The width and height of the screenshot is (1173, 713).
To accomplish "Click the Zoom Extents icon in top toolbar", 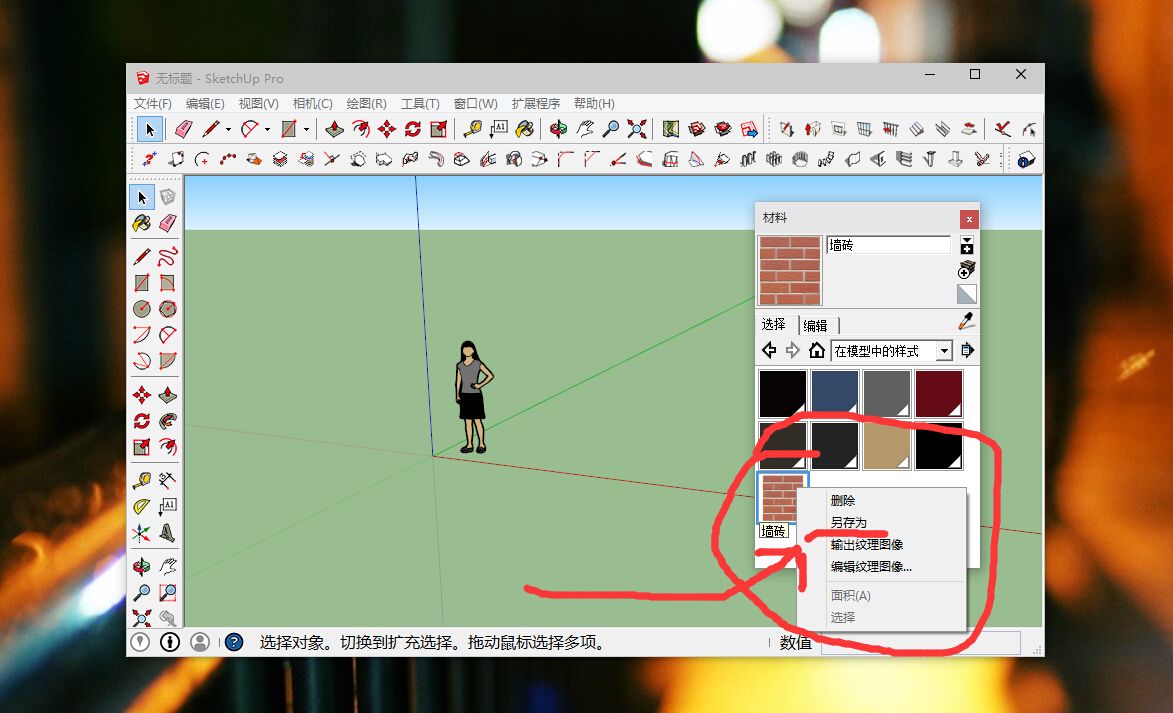I will point(637,129).
